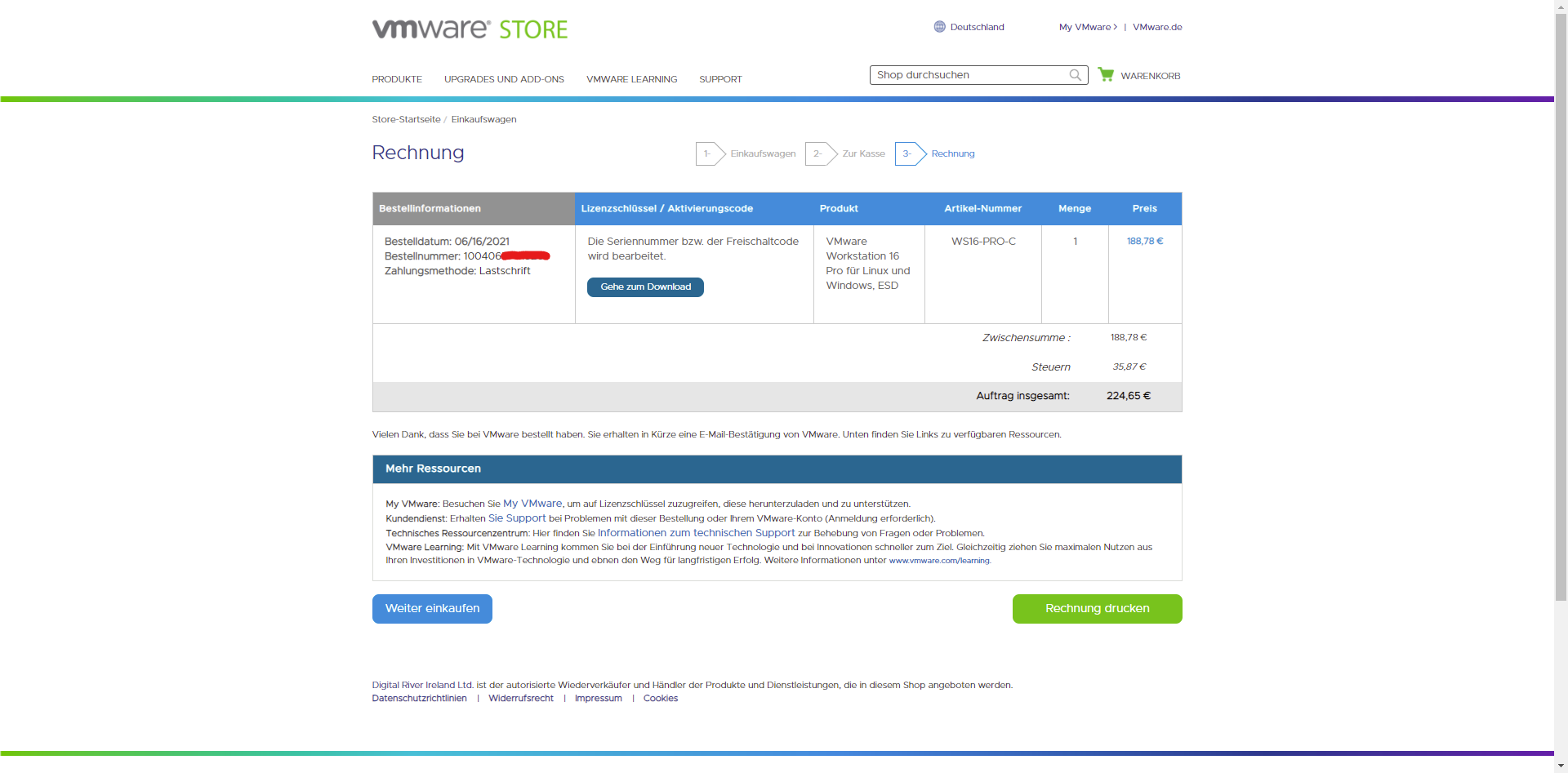
Task: Open the www.vmware.com/learning link
Action: click(x=939, y=561)
